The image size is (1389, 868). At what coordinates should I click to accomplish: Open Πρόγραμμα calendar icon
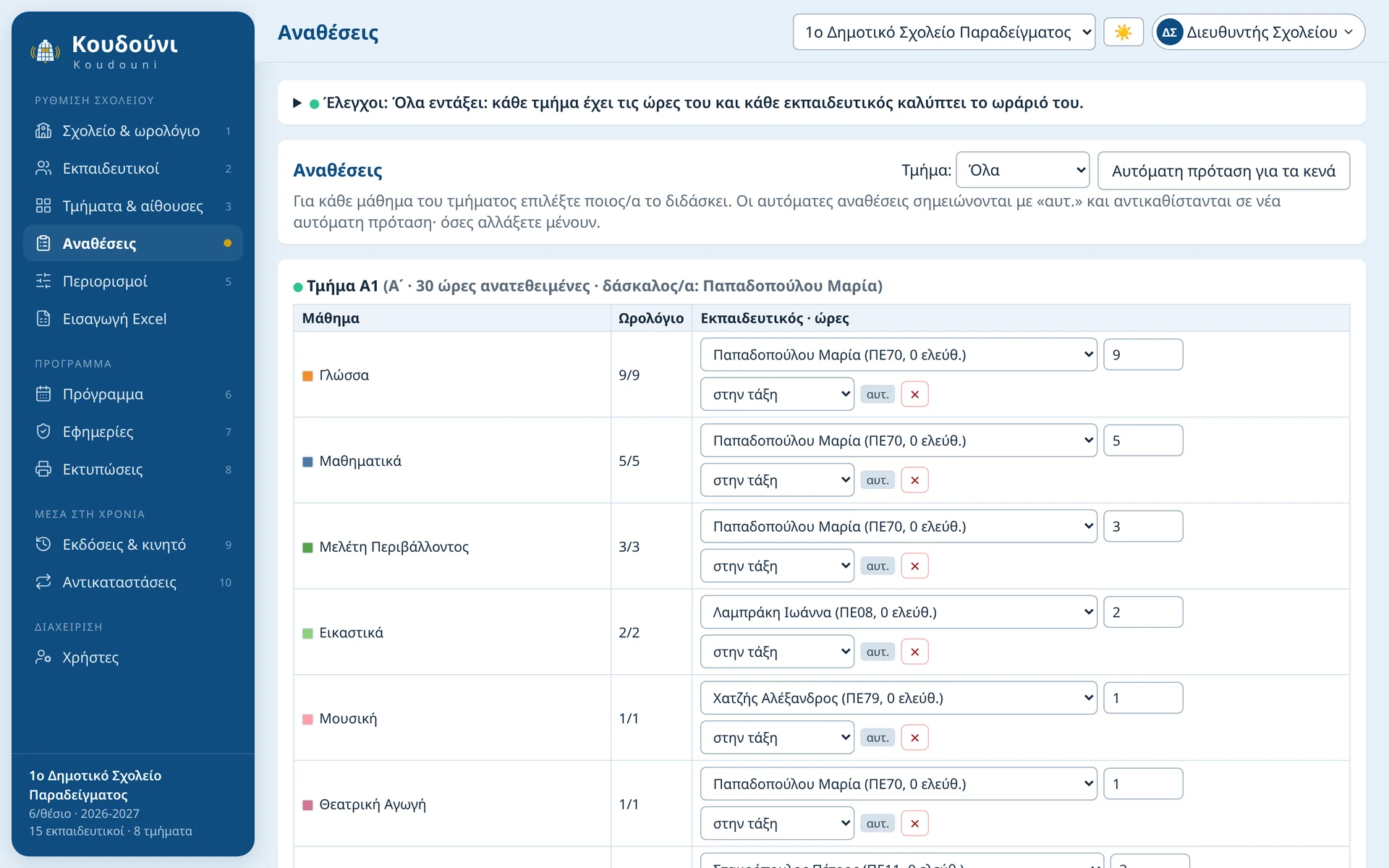coord(43,394)
